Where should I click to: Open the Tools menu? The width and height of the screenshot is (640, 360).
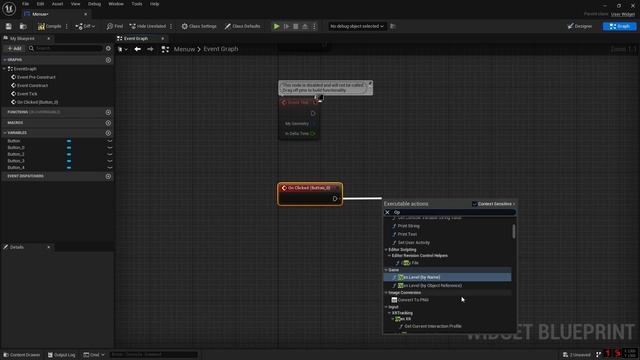tap(137, 4)
